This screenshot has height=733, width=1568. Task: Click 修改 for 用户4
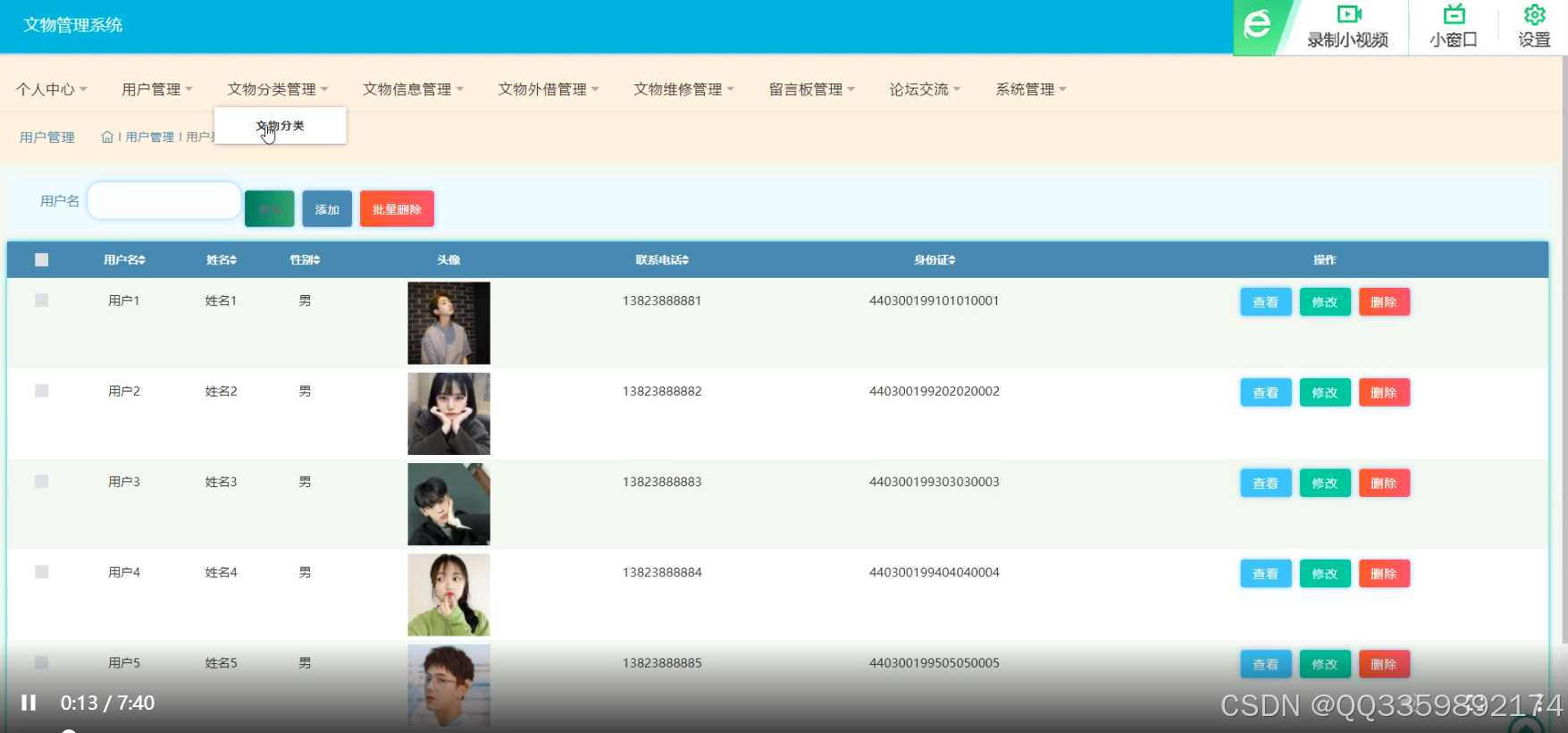tap(1325, 574)
